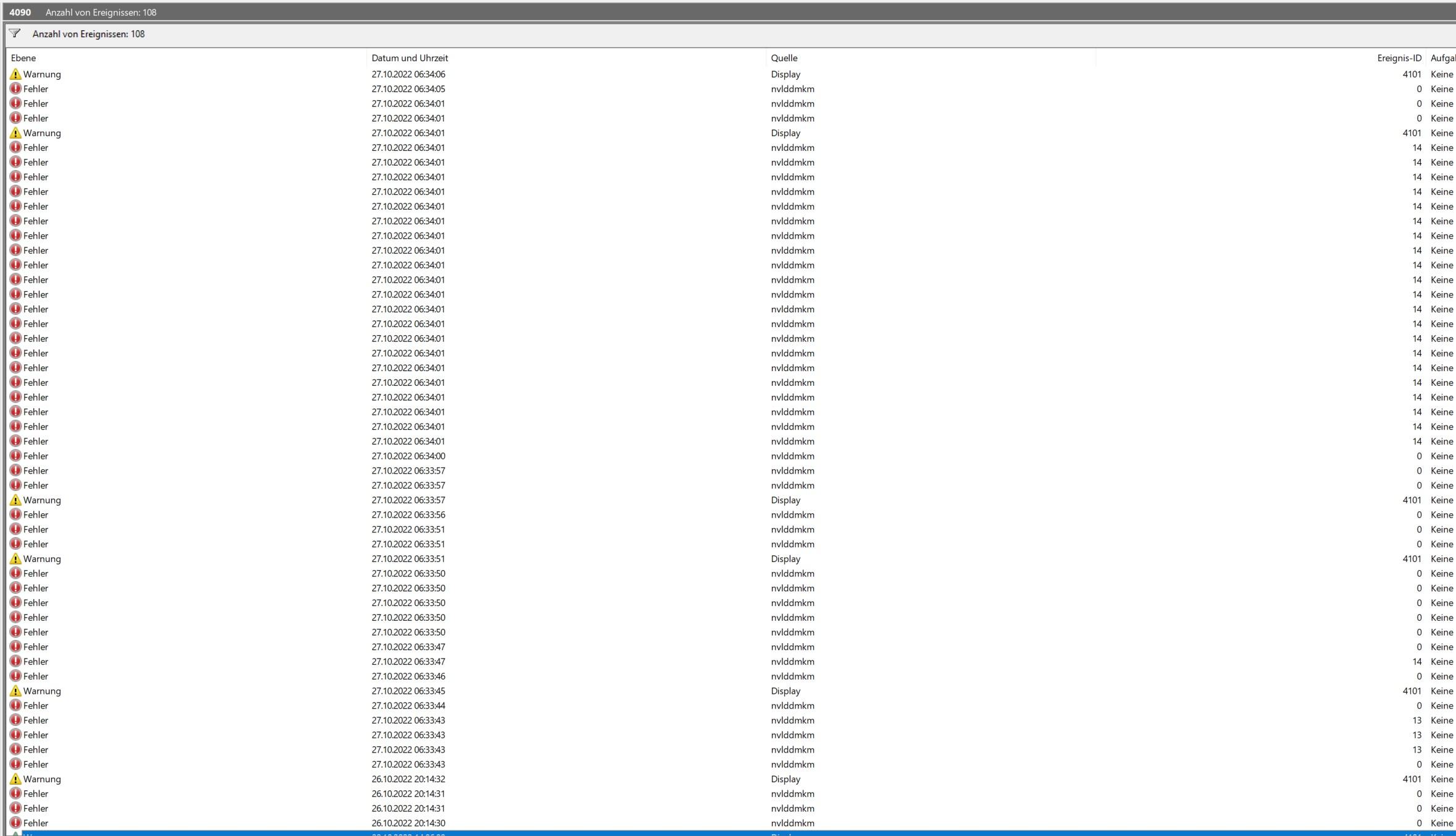Click warning icon of 06:33:45 Display row
Viewport: 1456px width, 836px height.
click(16, 691)
